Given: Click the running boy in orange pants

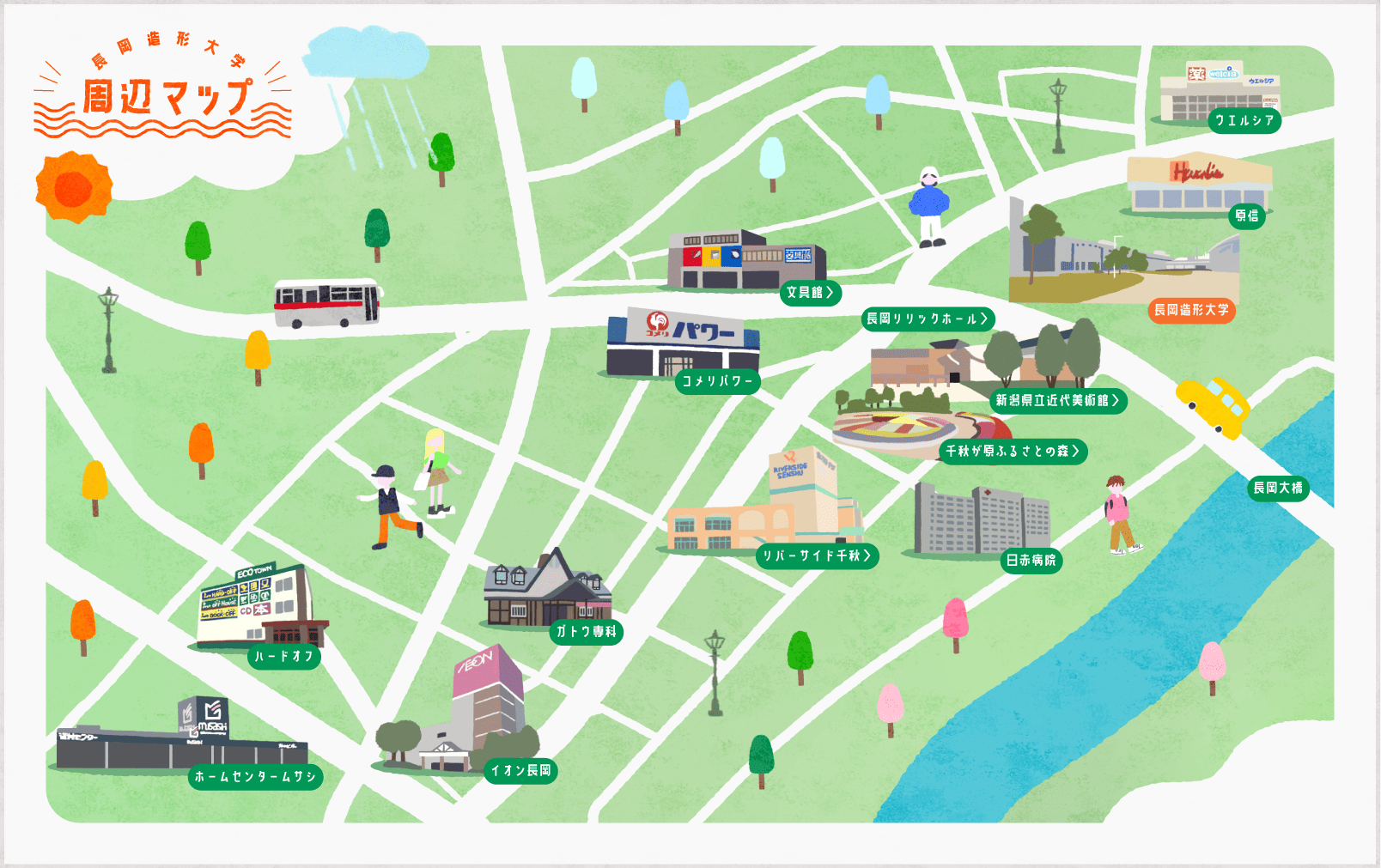Looking at the screenshot, I should 391,507.
